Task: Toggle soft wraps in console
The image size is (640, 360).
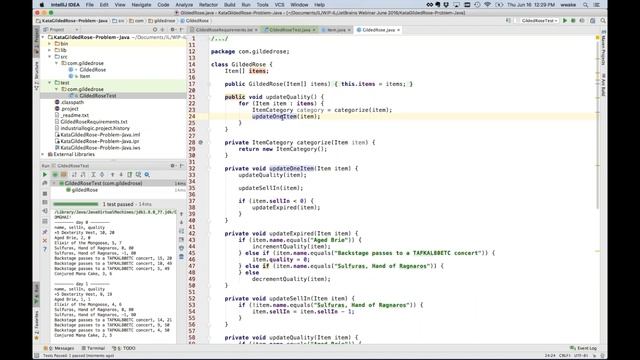Action: (x=182, y=231)
